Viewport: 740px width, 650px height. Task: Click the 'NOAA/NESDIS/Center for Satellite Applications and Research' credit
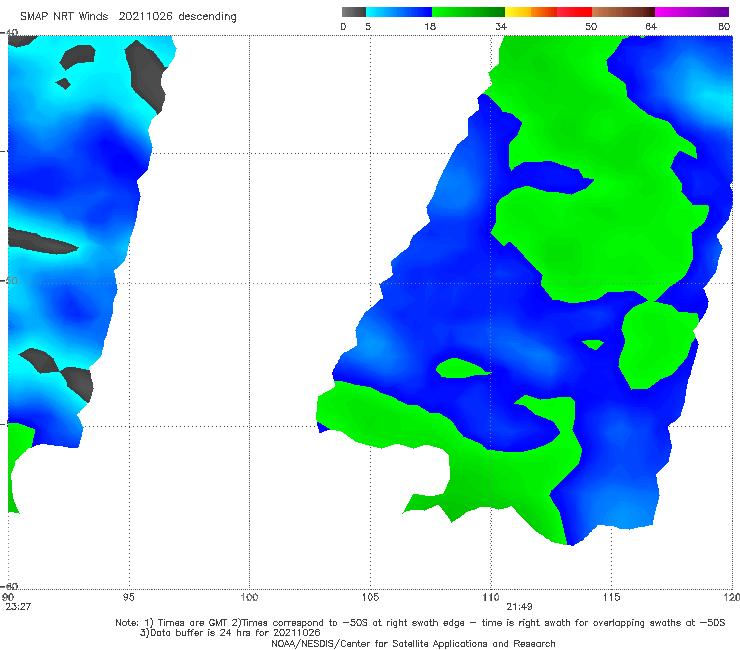coord(413,643)
